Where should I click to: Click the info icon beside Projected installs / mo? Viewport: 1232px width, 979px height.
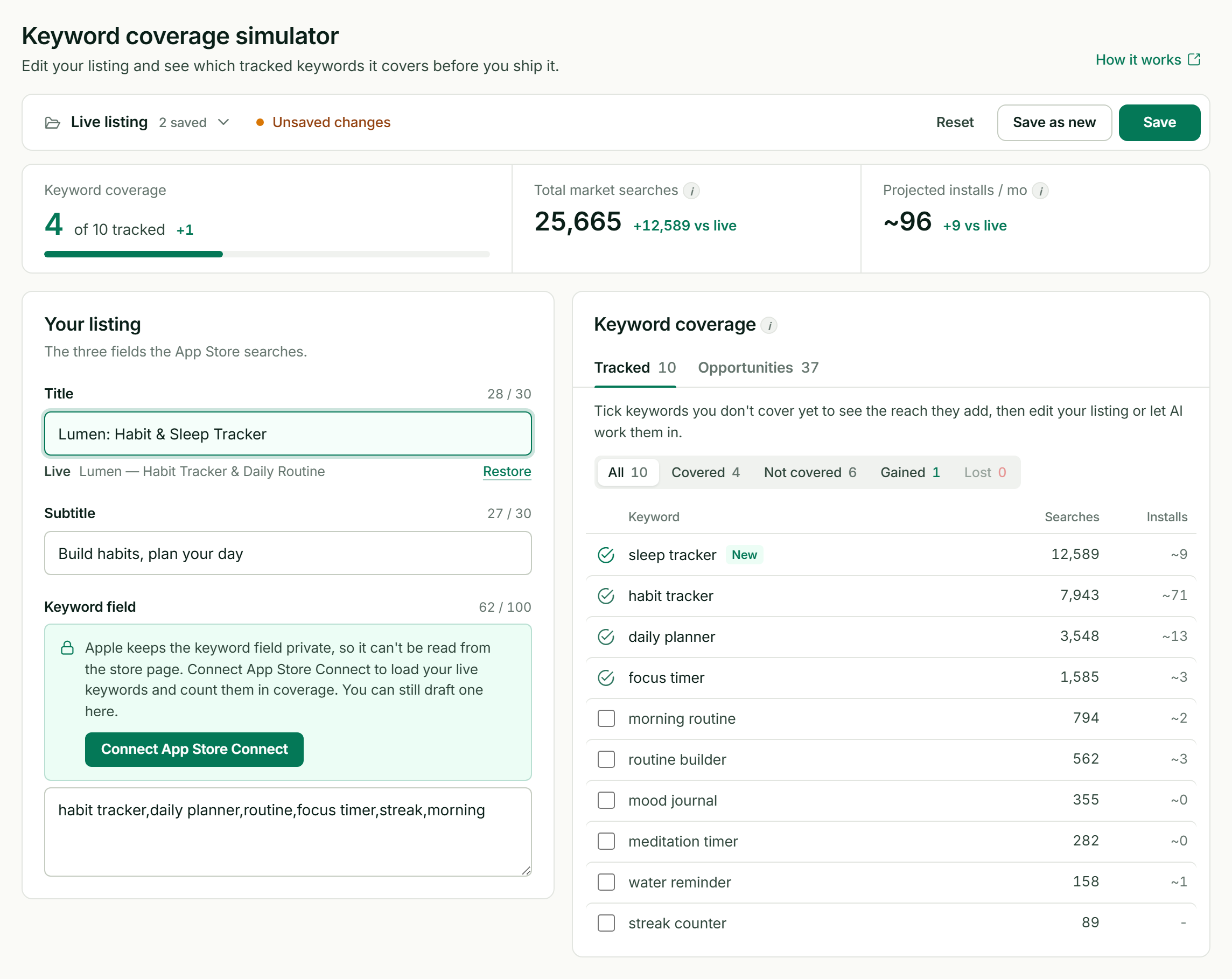point(1040,191)
